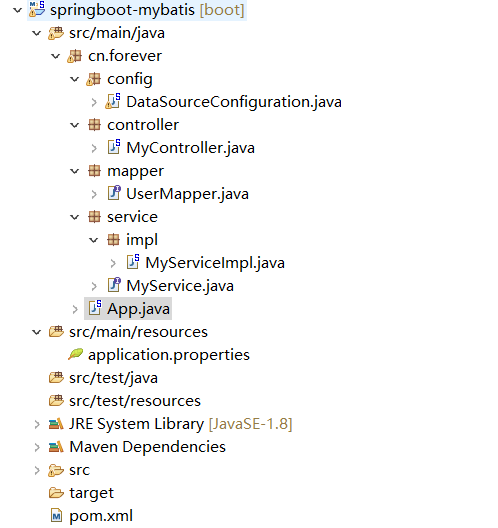
Task: Click the application.properties leaf icon
Action: (75, 354)
